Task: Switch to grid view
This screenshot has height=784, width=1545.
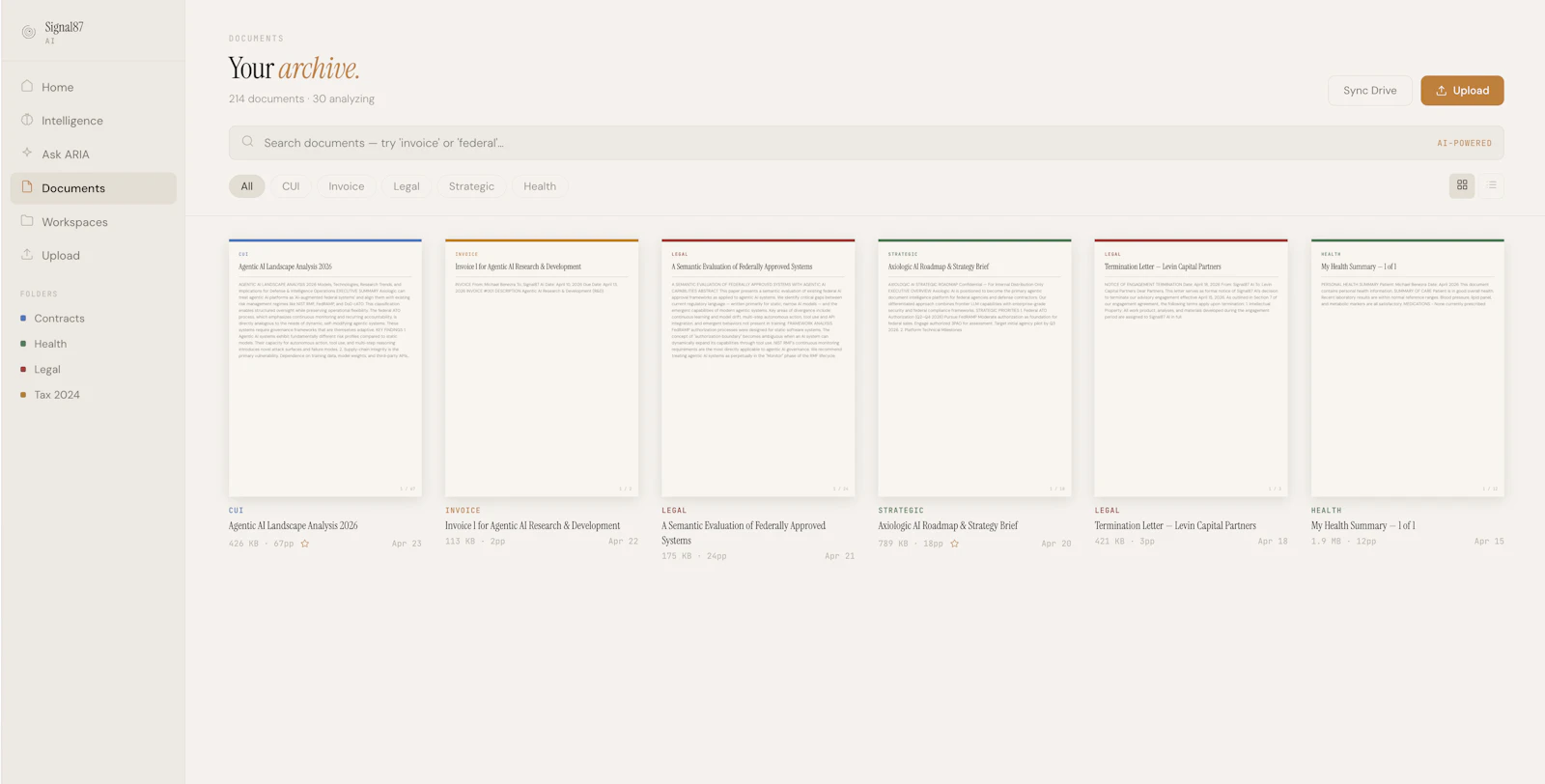Action: click(x=1462, y=185)
